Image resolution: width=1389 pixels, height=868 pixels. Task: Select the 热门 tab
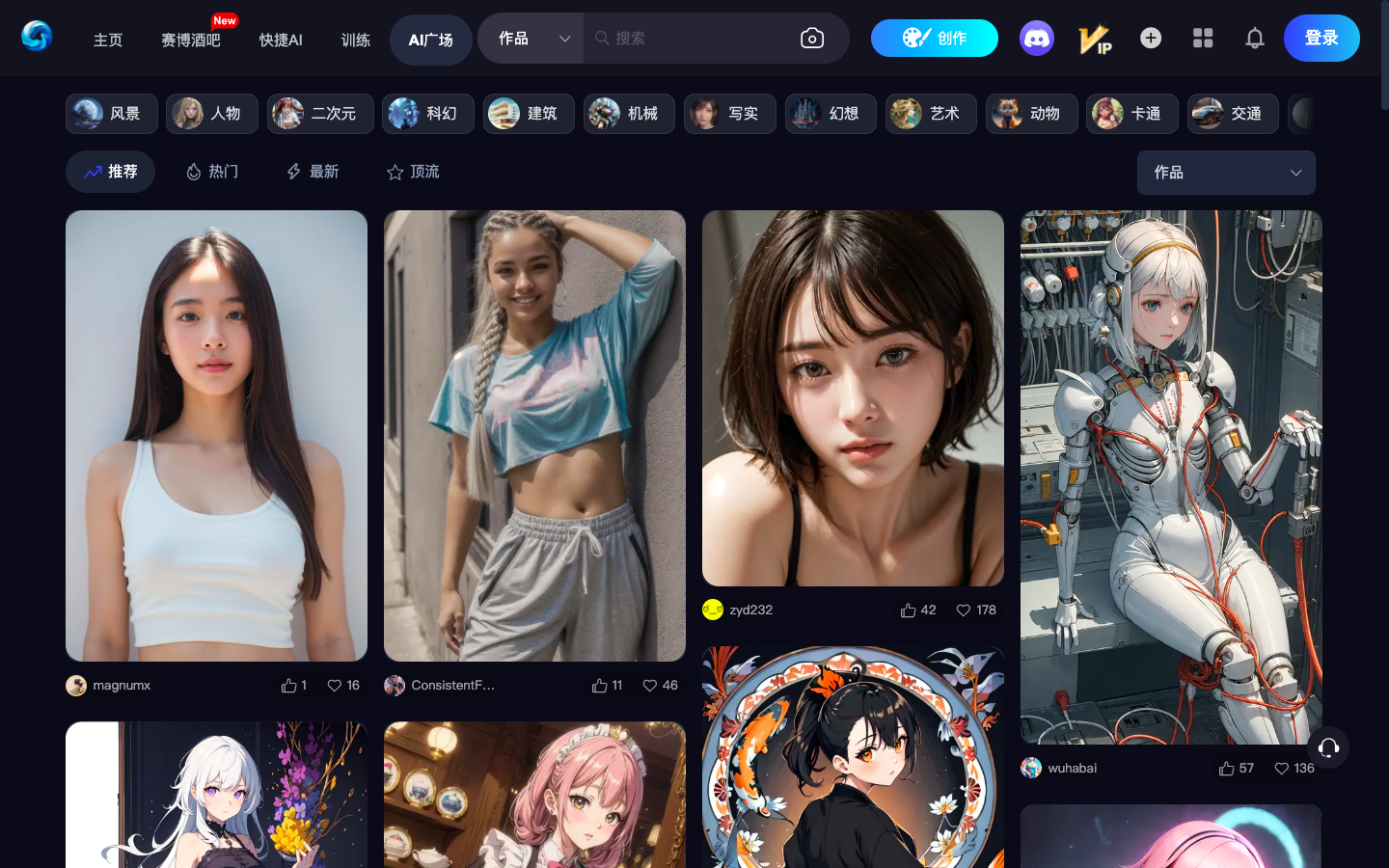point(211,172)
